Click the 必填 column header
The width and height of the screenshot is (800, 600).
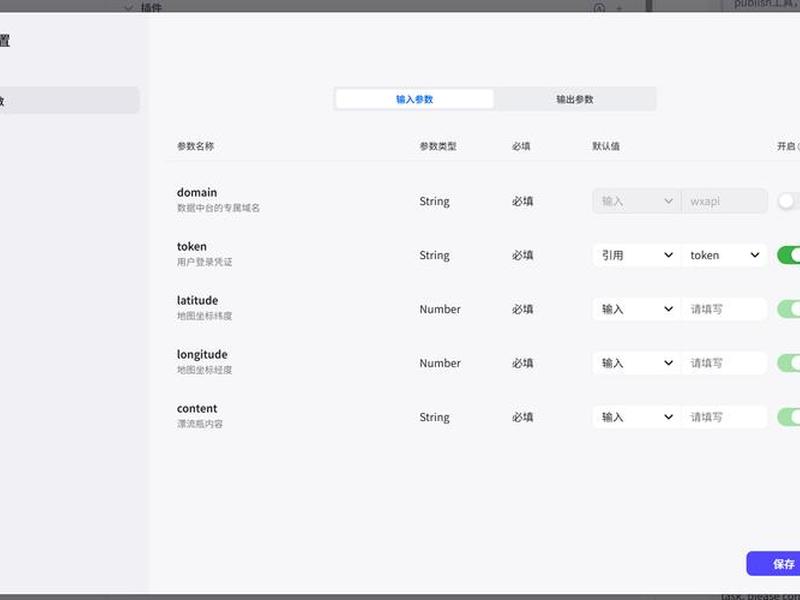[521, 146]
